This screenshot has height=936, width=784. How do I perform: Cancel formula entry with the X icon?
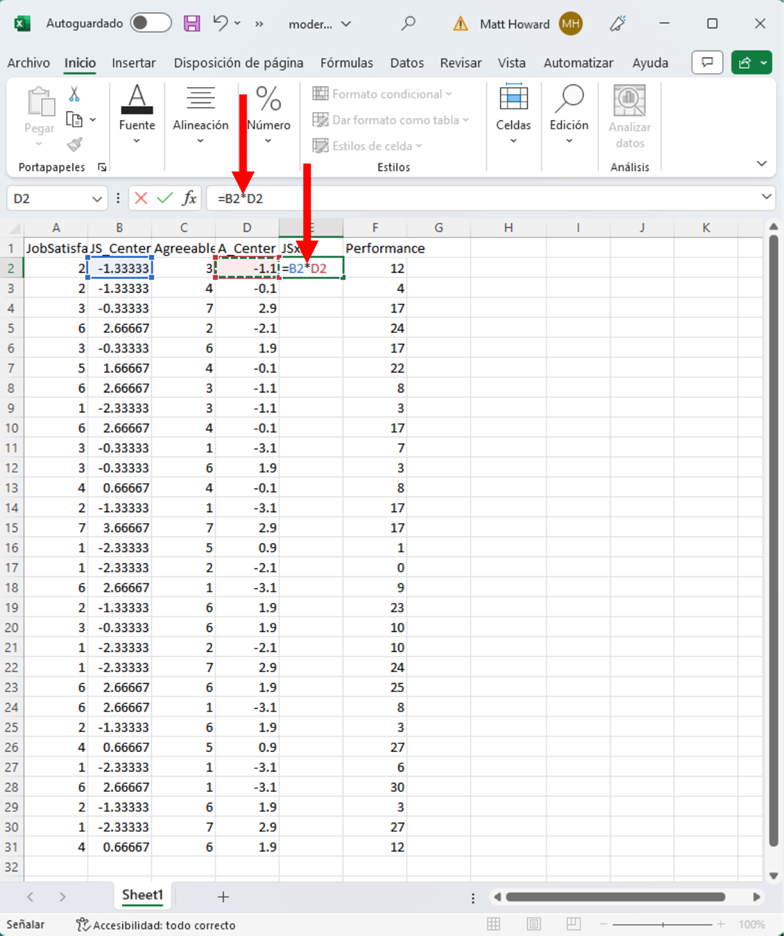[141, 198]
